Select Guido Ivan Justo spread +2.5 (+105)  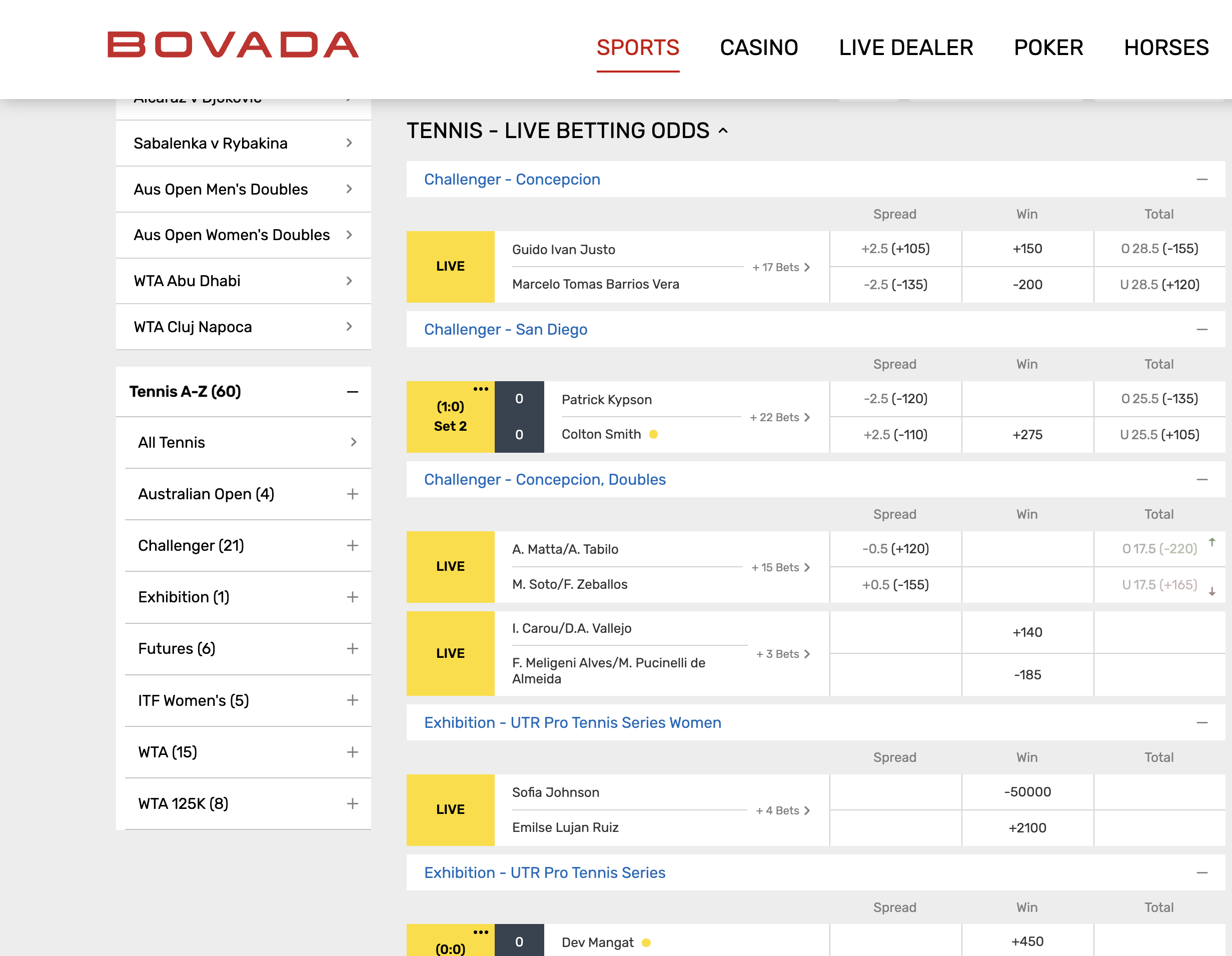895,249
